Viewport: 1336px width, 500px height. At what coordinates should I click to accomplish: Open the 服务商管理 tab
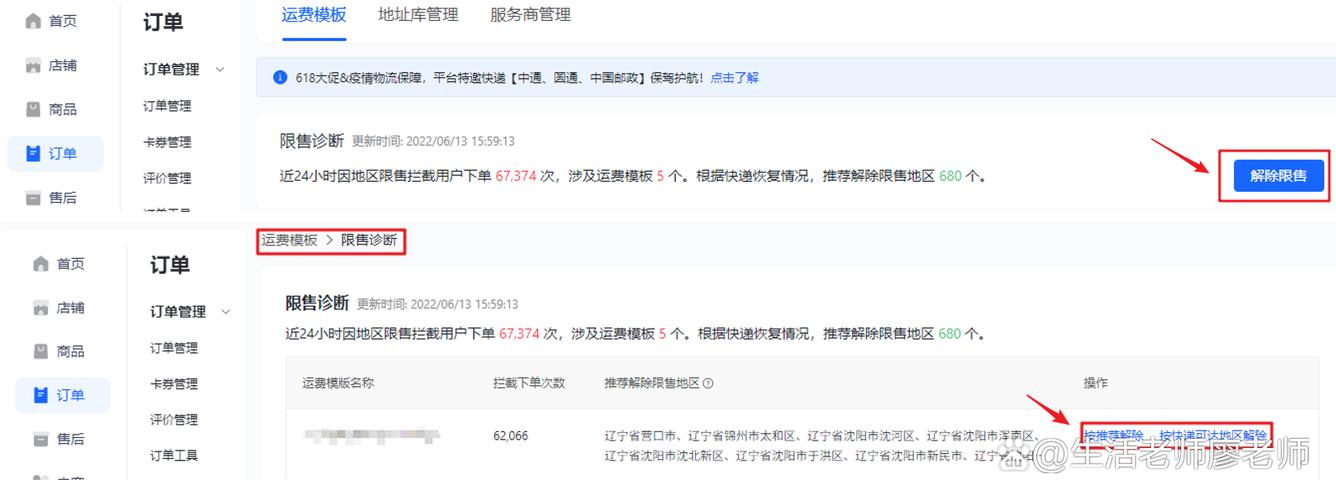point(531,14)
